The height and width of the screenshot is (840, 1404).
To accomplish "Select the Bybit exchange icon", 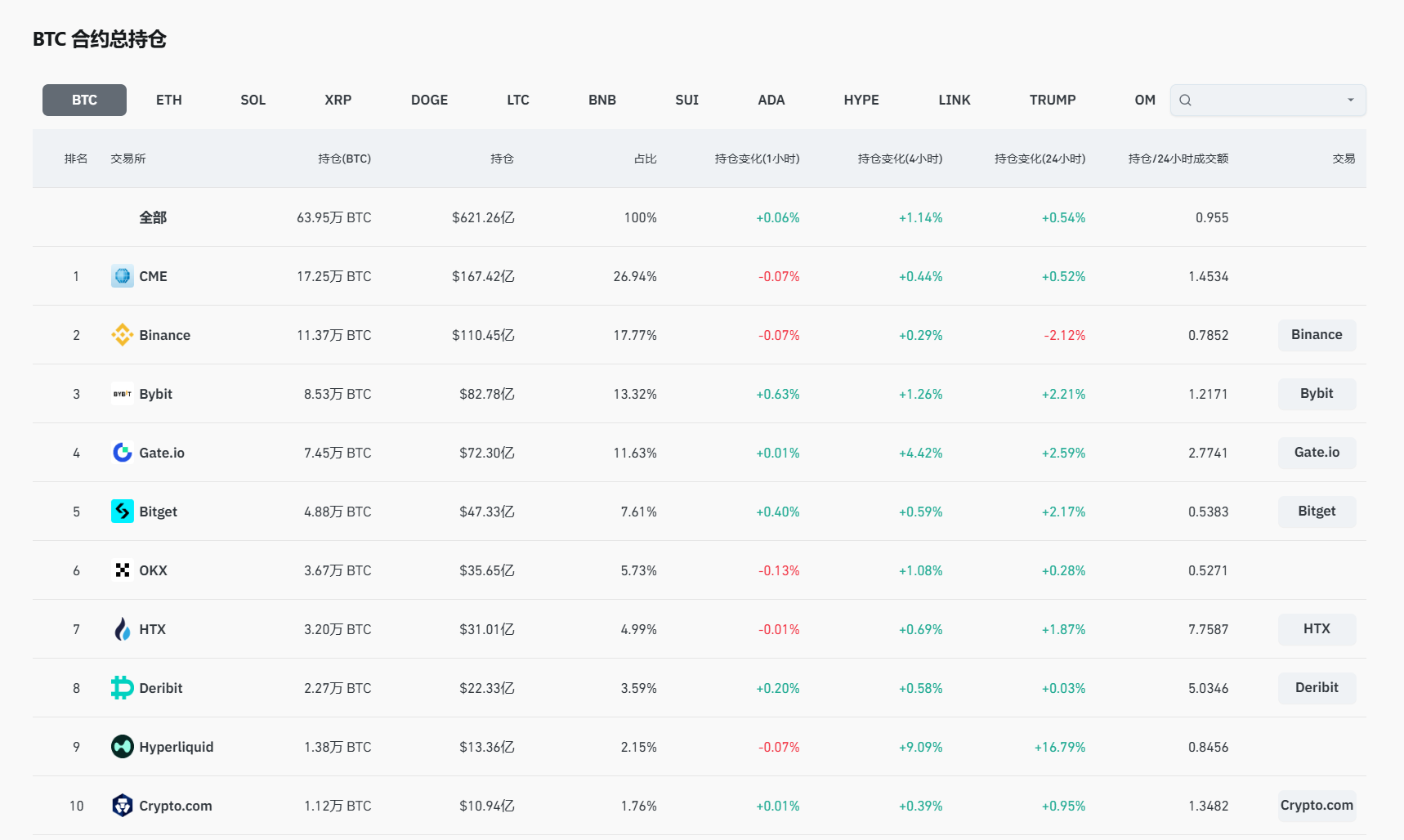I will click(x=122, y=394).
